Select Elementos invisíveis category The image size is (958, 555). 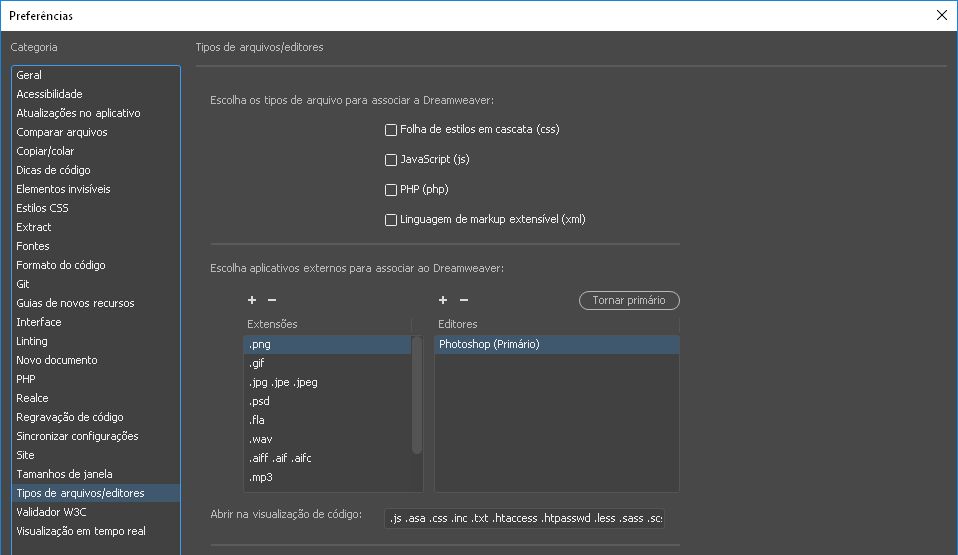96,189
